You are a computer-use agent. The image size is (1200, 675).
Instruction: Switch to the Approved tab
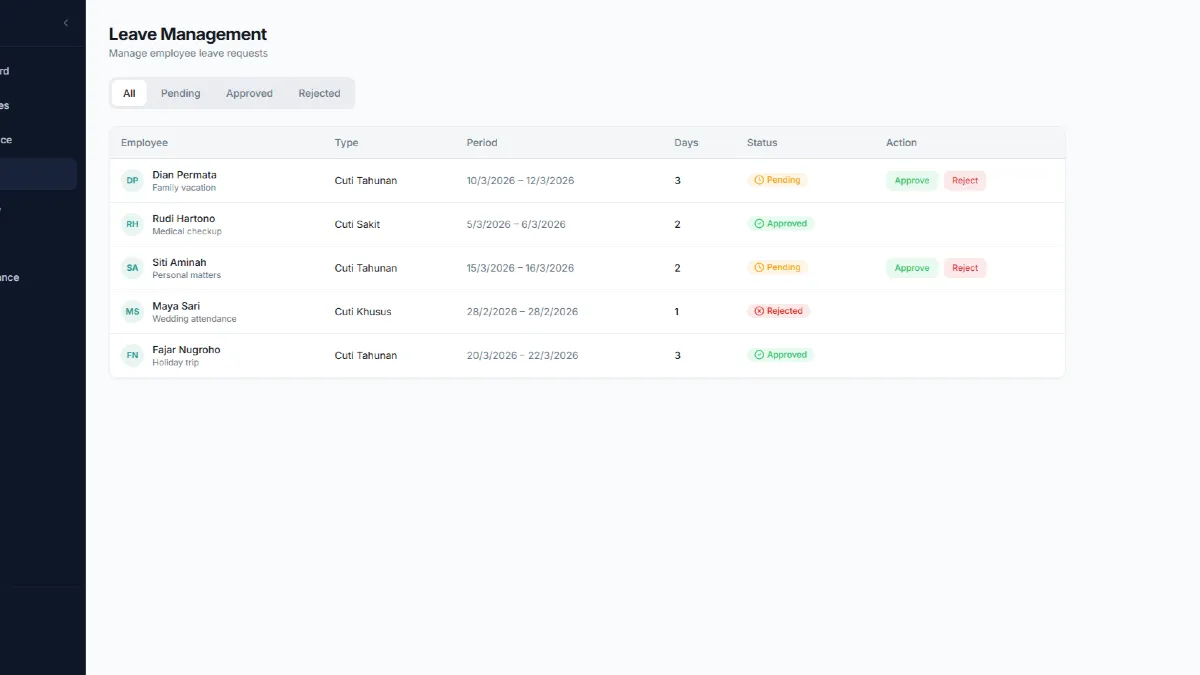click(x=249, y=93)
